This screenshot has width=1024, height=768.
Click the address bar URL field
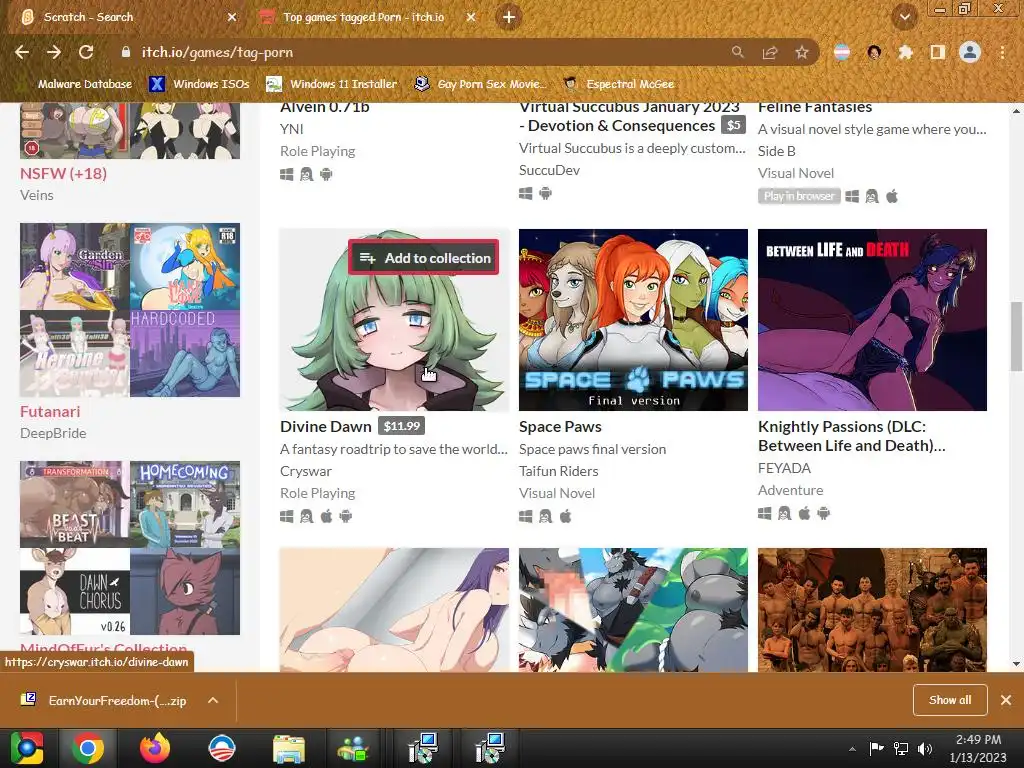point(418,52)
